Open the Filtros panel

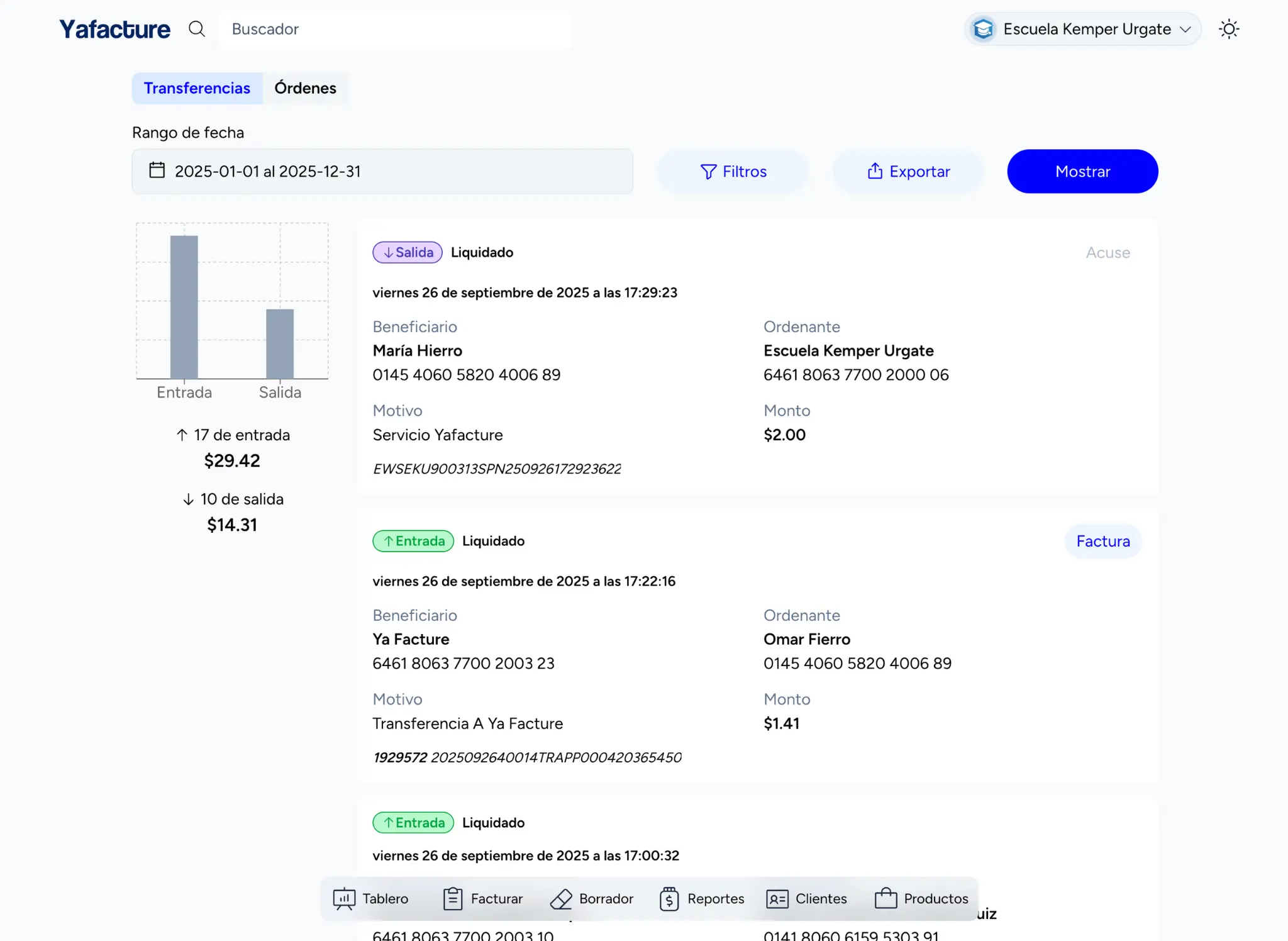point(733,171)
